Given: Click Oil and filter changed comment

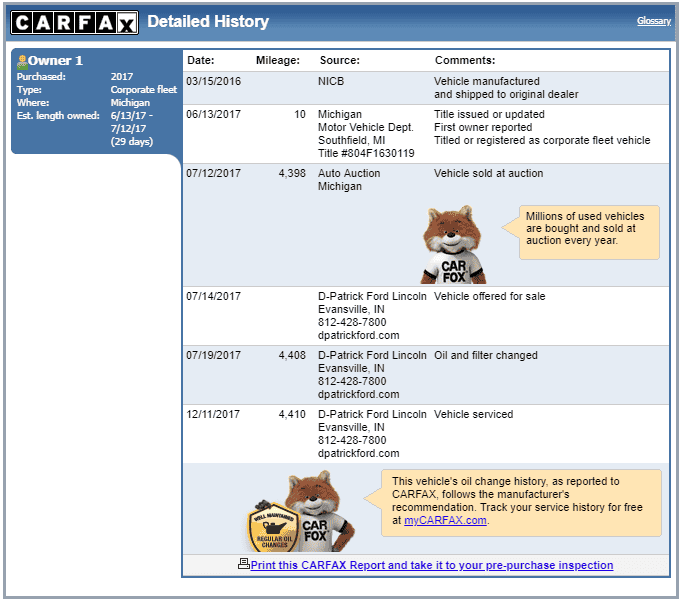Looking at the screenshot, I should point(486,355).
